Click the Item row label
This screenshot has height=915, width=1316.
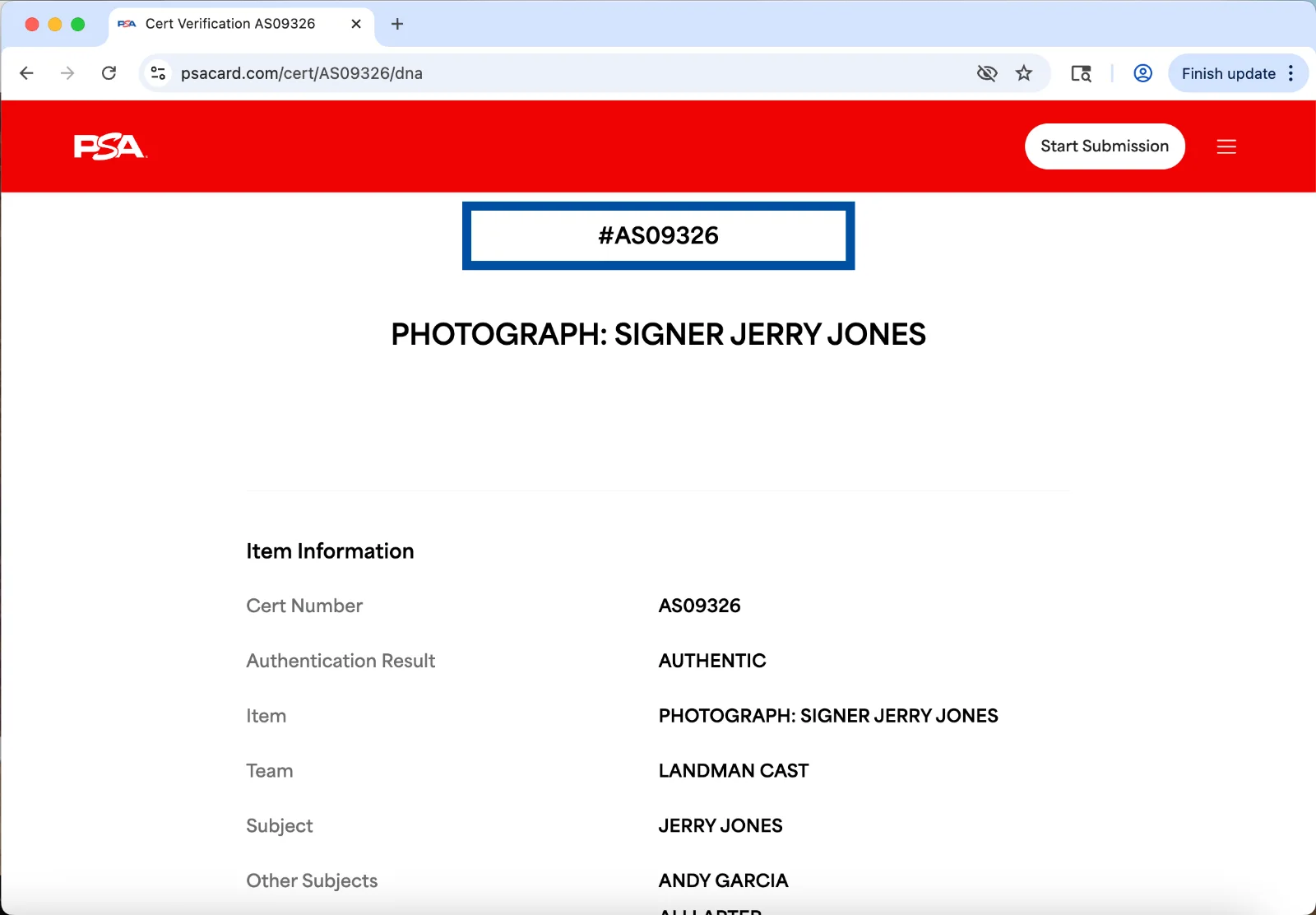266,716
